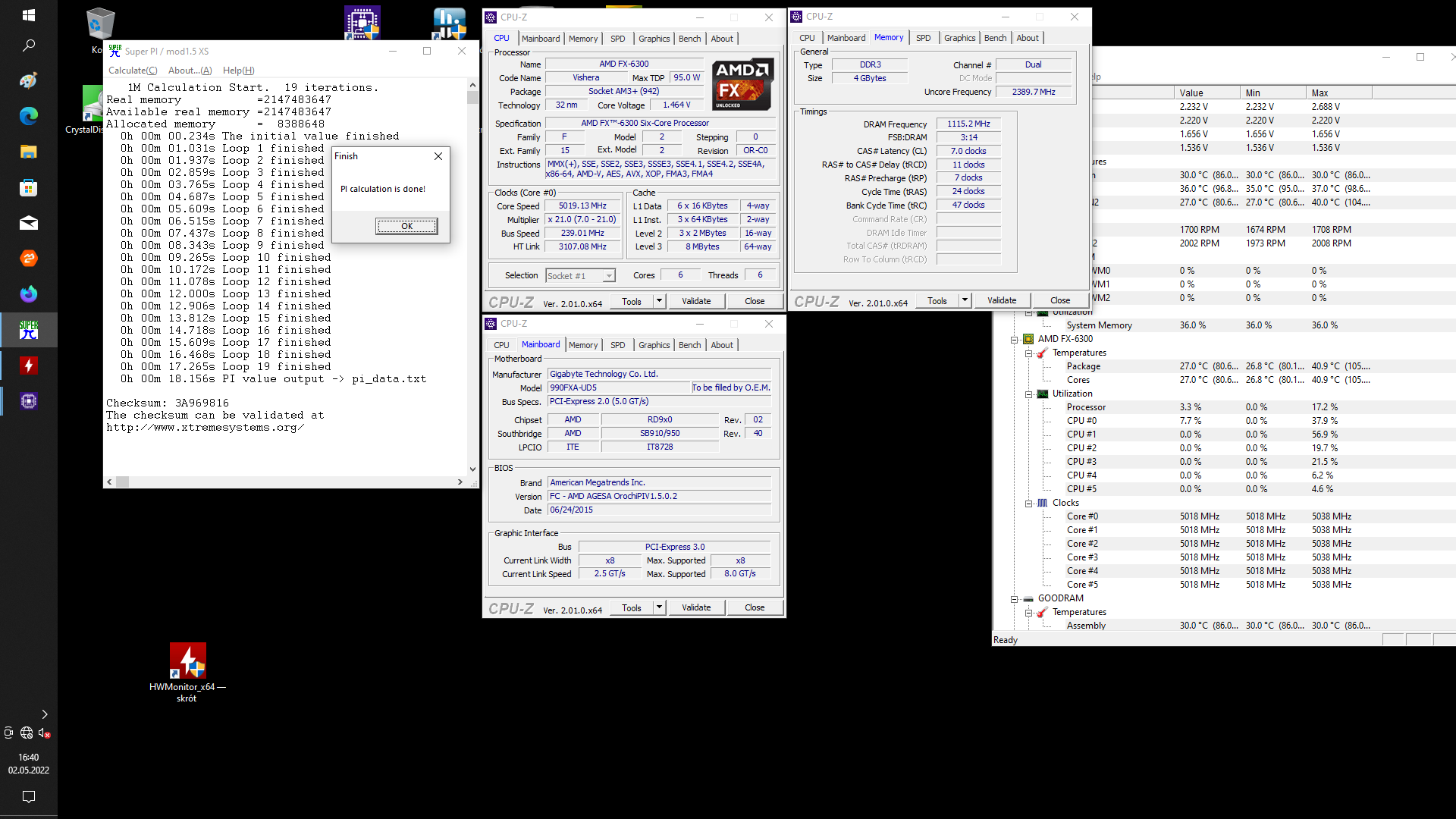Click Tools button in Memory CPU-Z window

[937, 300]
